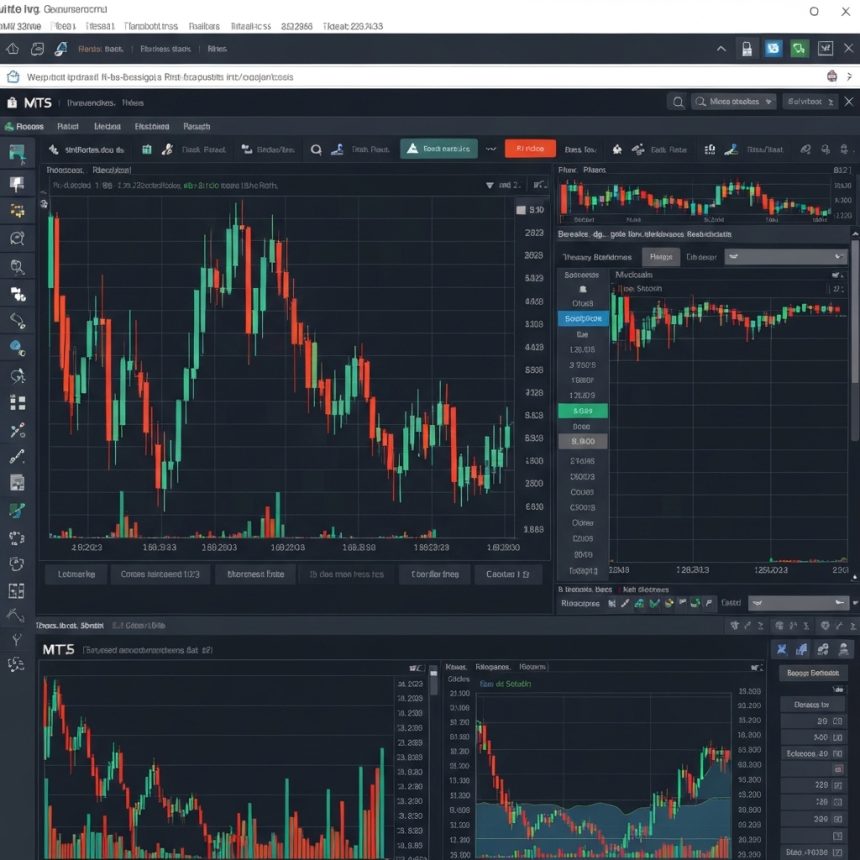Choose the diagonal trend line drawing tool
860x860 pixels.
[x=17, y=457]
